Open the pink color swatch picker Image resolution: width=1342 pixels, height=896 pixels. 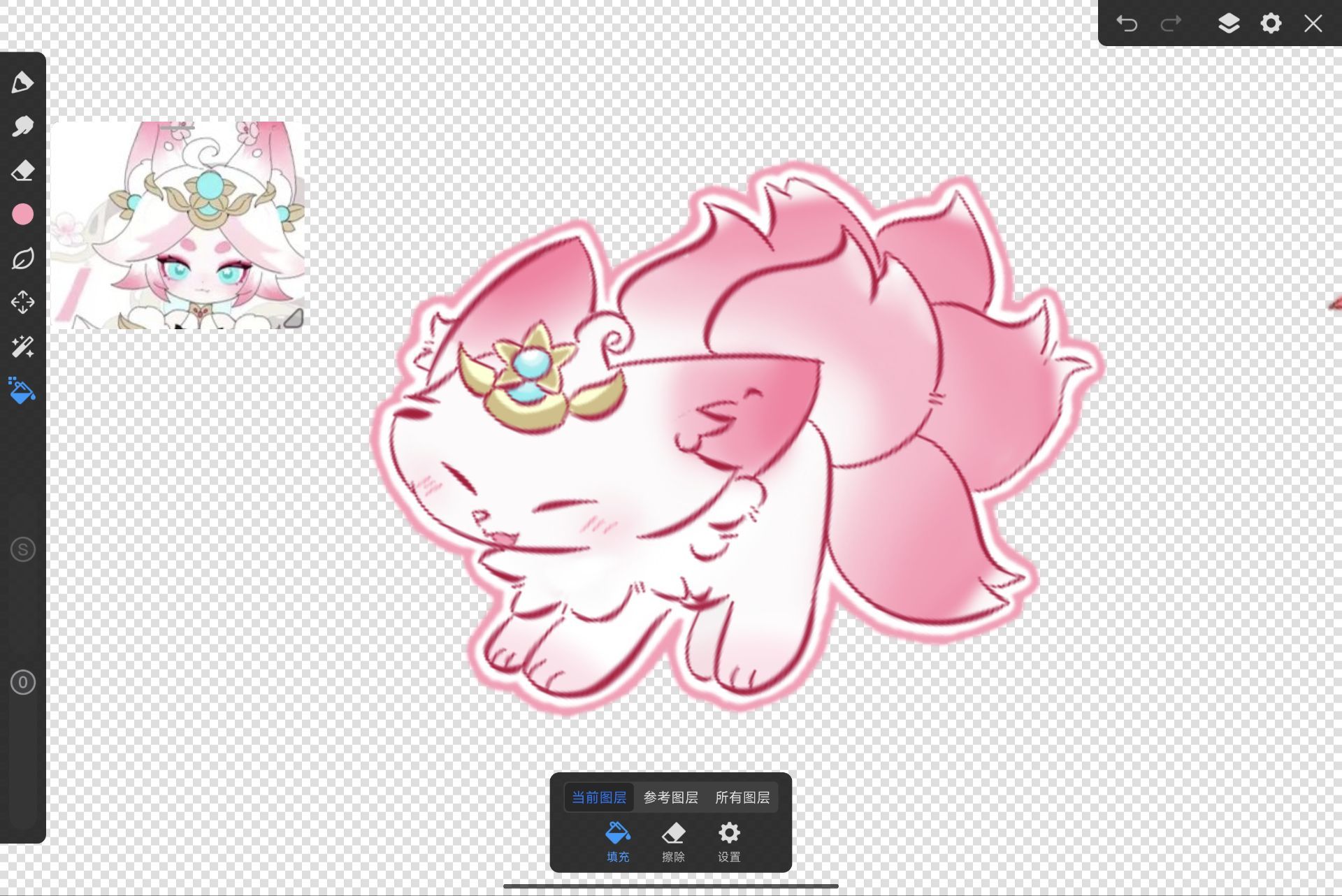tap(22, 215)
